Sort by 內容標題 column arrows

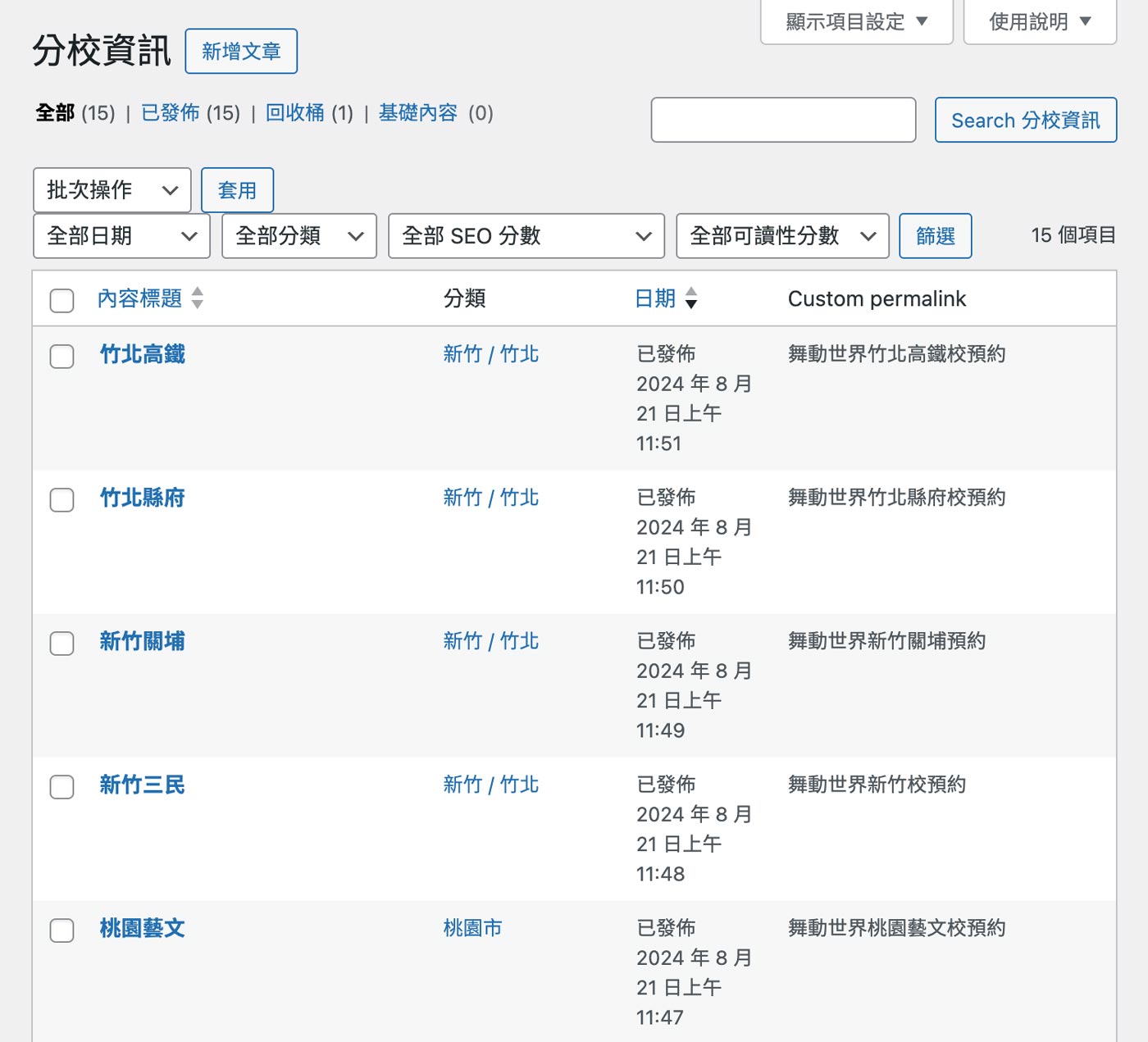(x=197, y=298)
